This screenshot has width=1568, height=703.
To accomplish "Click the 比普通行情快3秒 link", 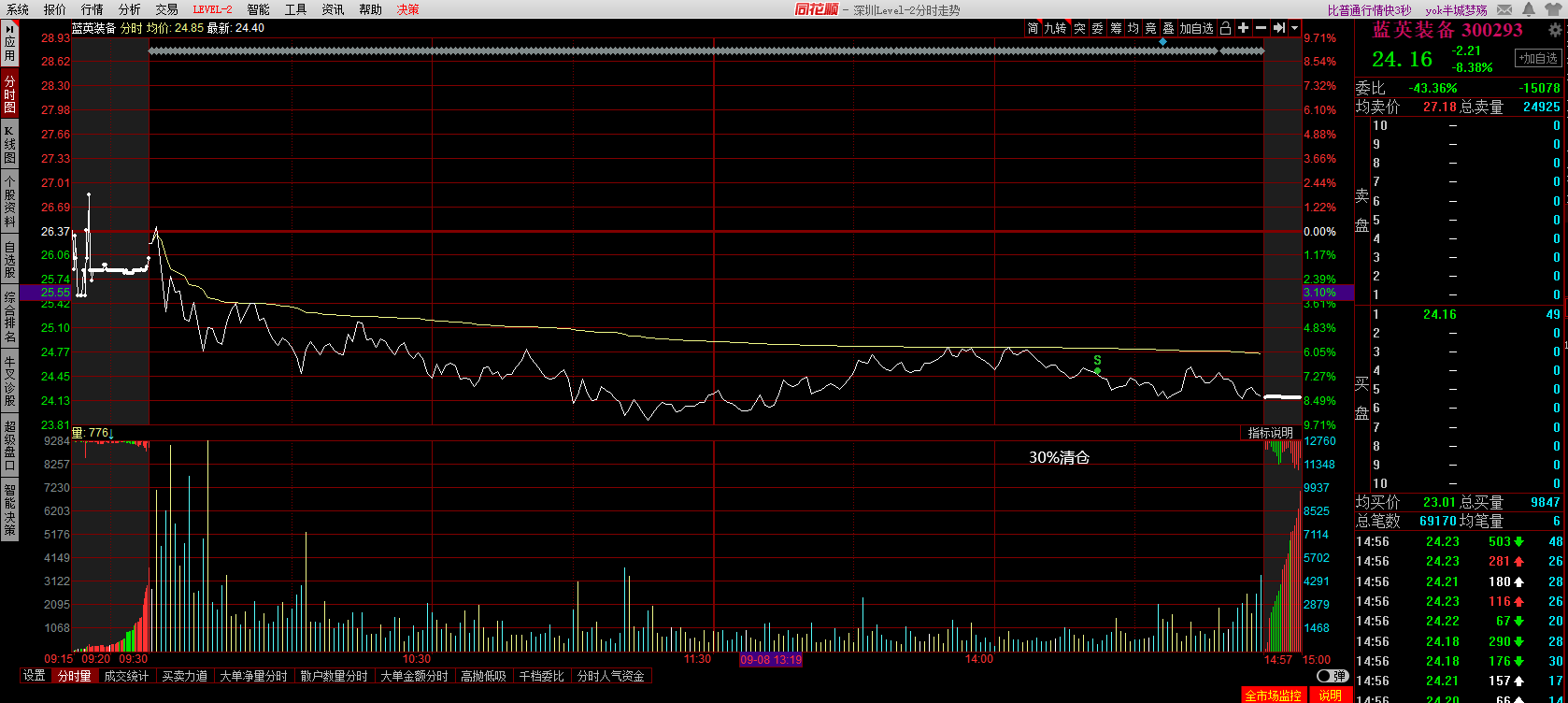I will pyautogui.click(x=1370, y=10).
